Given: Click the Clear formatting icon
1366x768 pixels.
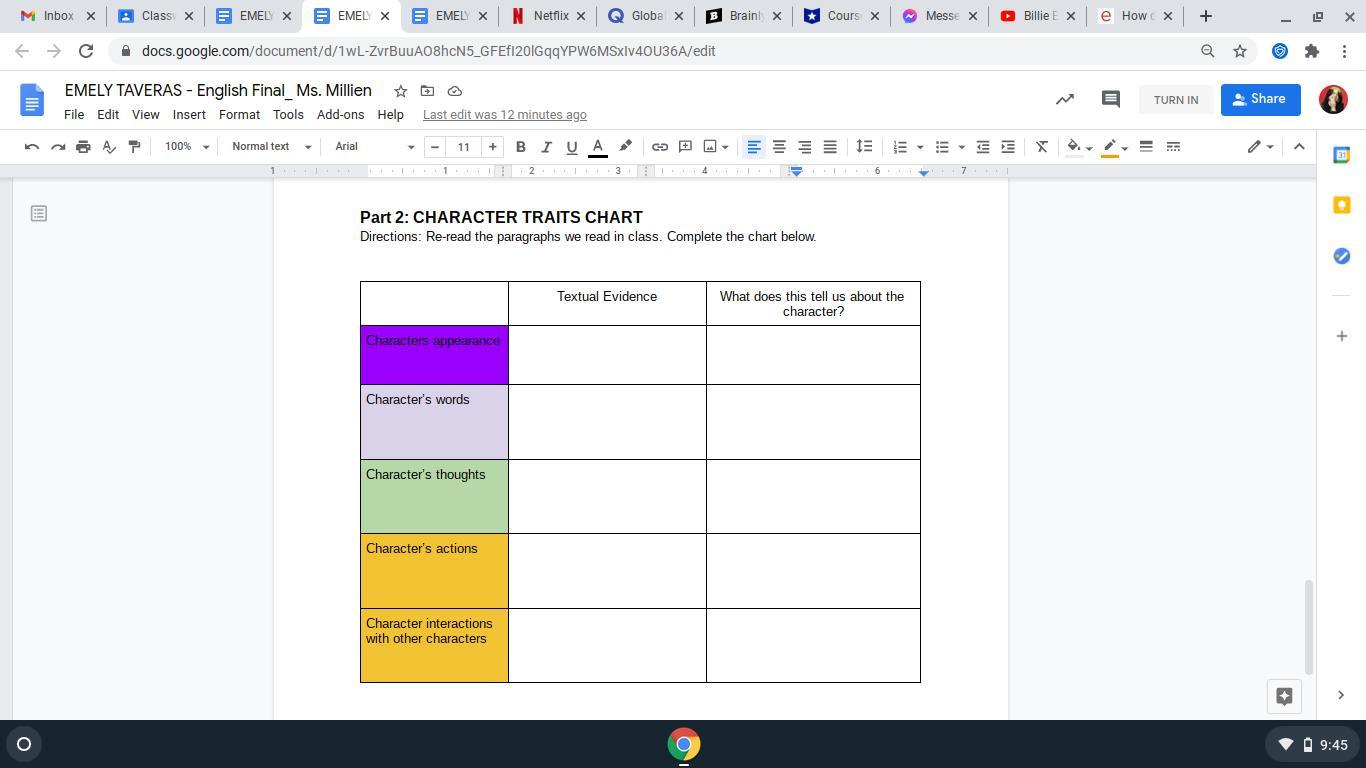Looking at the screenshot, I should [1041, 147].
